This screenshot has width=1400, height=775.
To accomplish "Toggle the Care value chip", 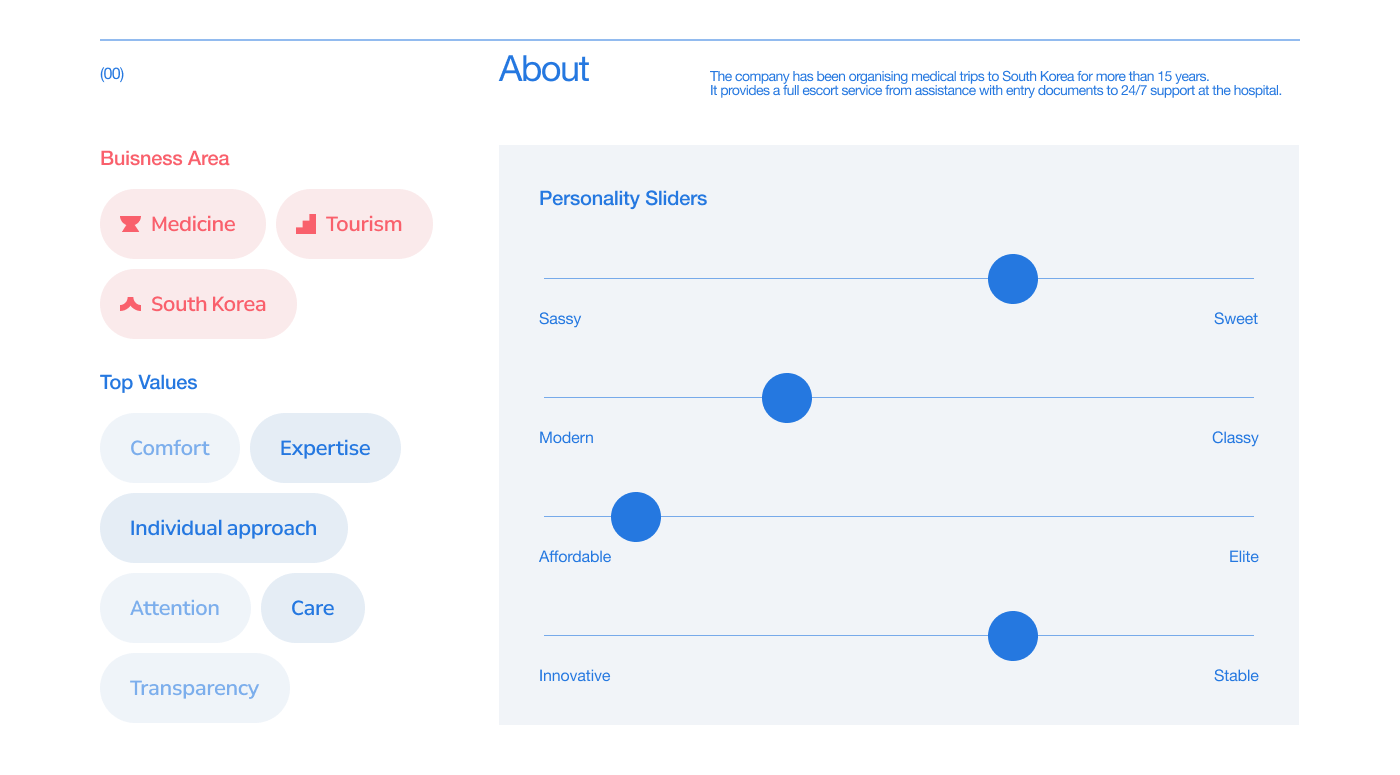I will (x=312, y=608).
